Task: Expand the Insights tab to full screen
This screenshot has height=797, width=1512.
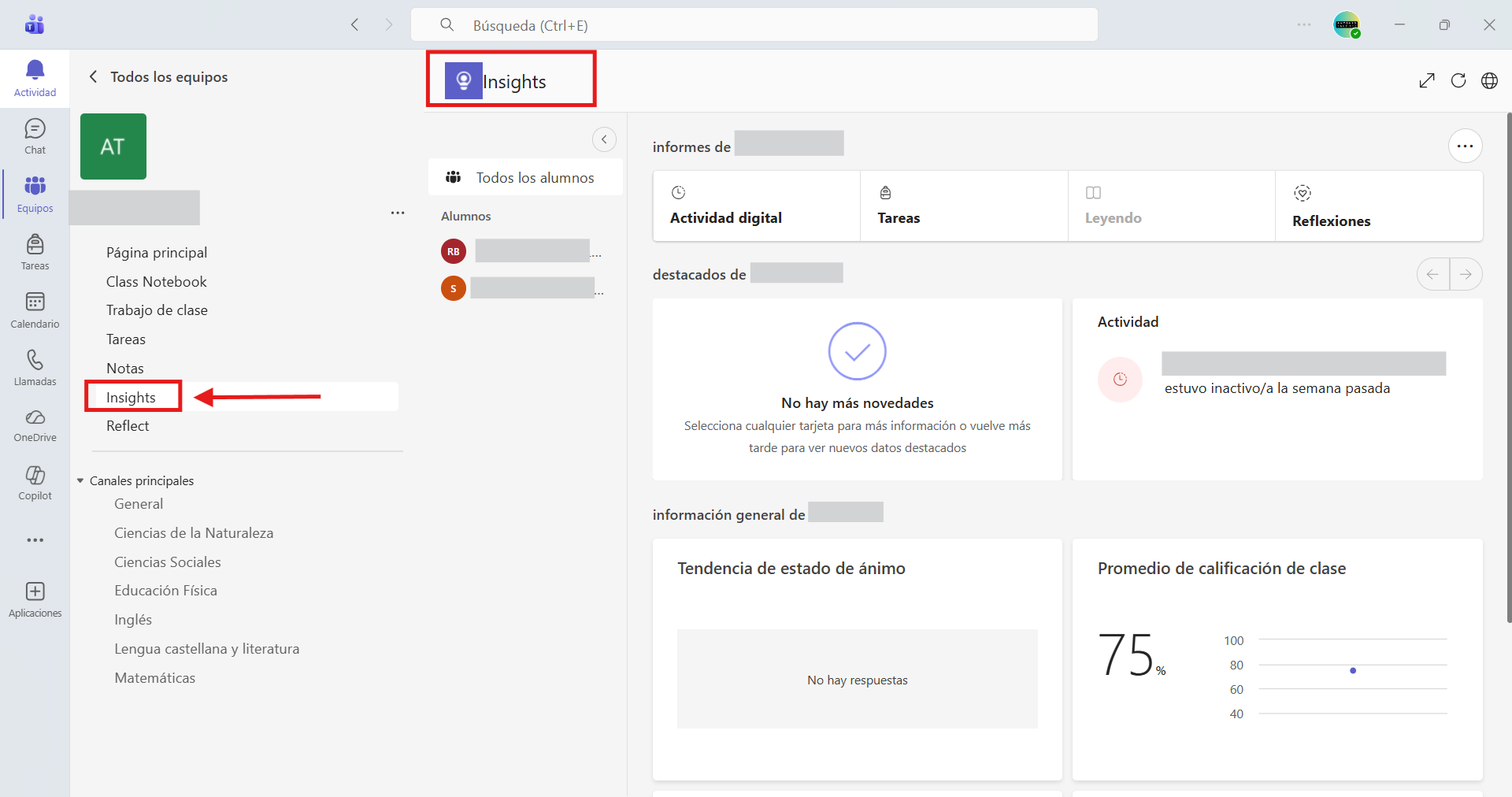Action: tap(1427, 80)
